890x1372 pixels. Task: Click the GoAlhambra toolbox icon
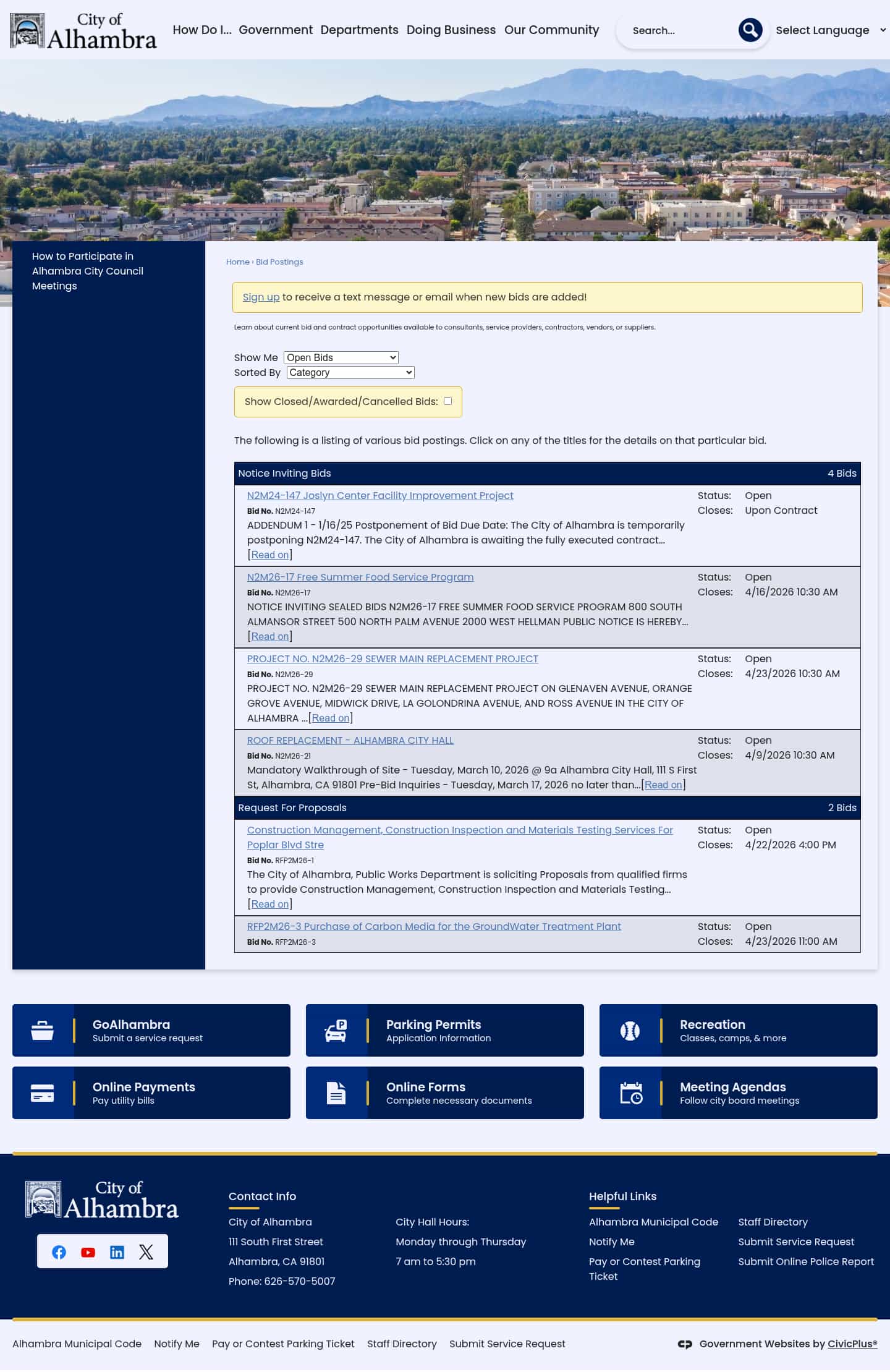[x=43, y=1031]
